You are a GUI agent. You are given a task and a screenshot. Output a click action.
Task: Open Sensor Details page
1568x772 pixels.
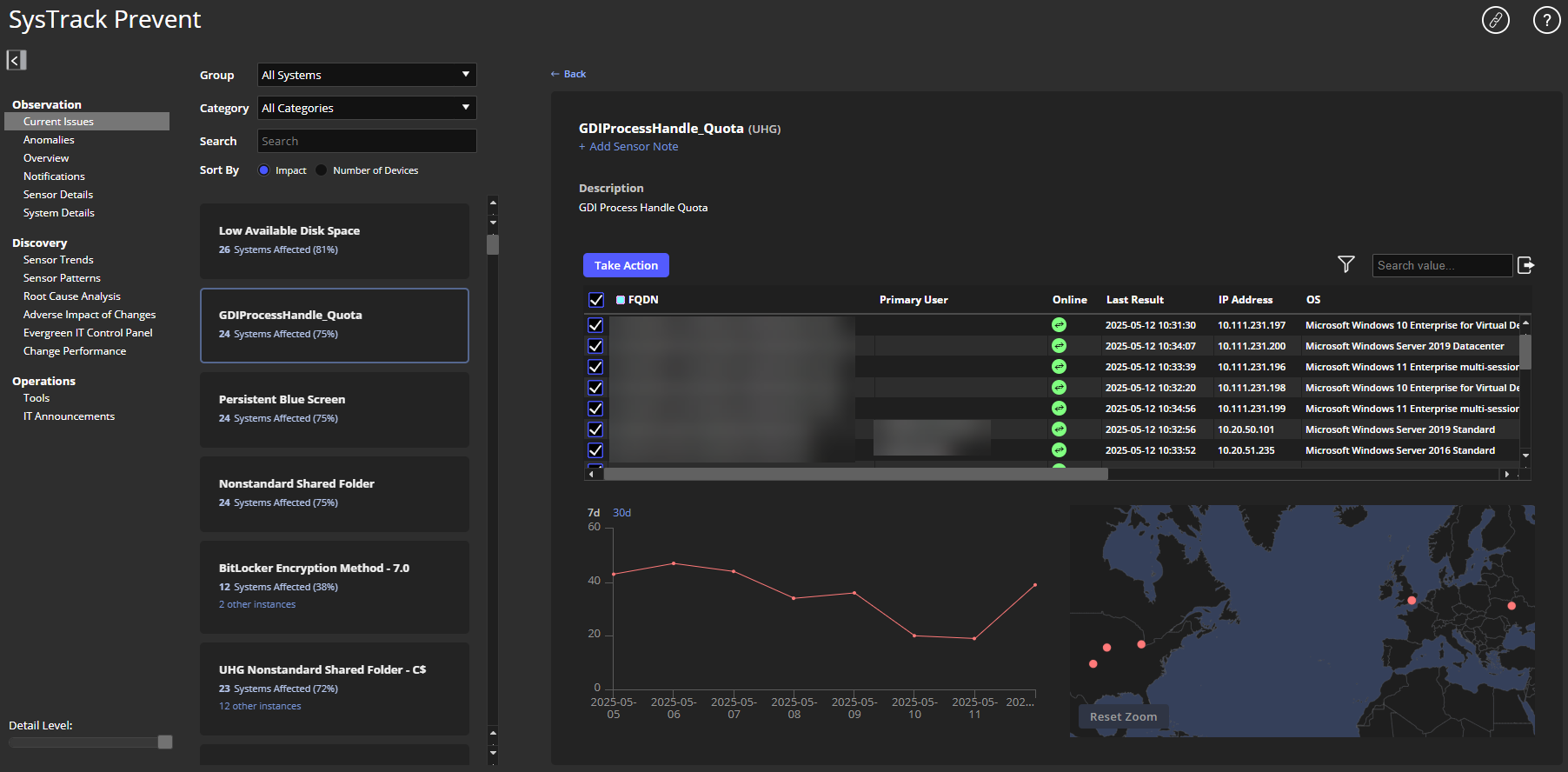pyautogui.click(x=58, y=195)
